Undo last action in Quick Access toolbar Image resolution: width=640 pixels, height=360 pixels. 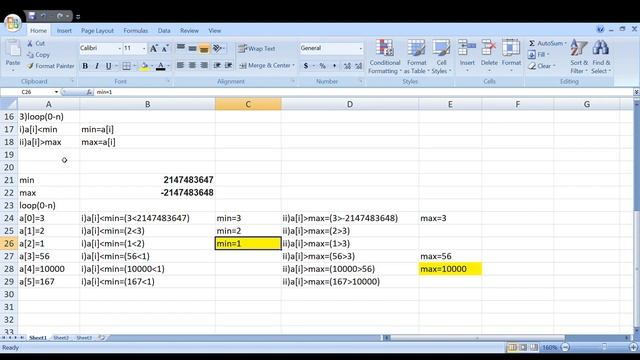[x=43, y=16]
